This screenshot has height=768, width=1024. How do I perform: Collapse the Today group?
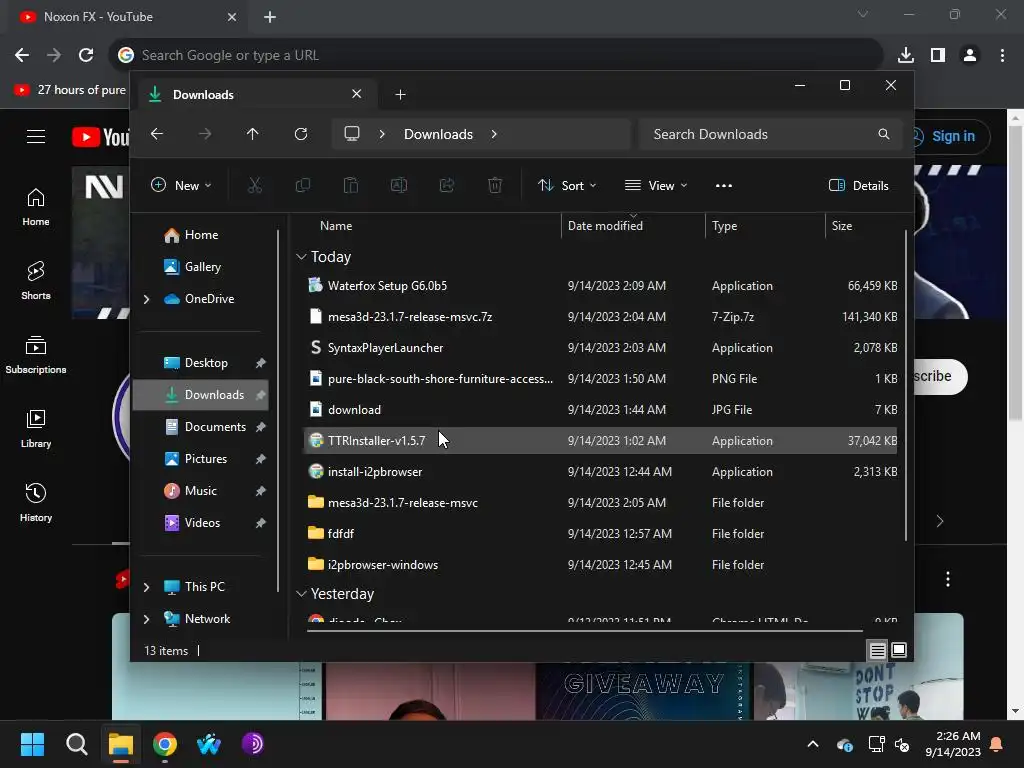(x=301, y=257)
